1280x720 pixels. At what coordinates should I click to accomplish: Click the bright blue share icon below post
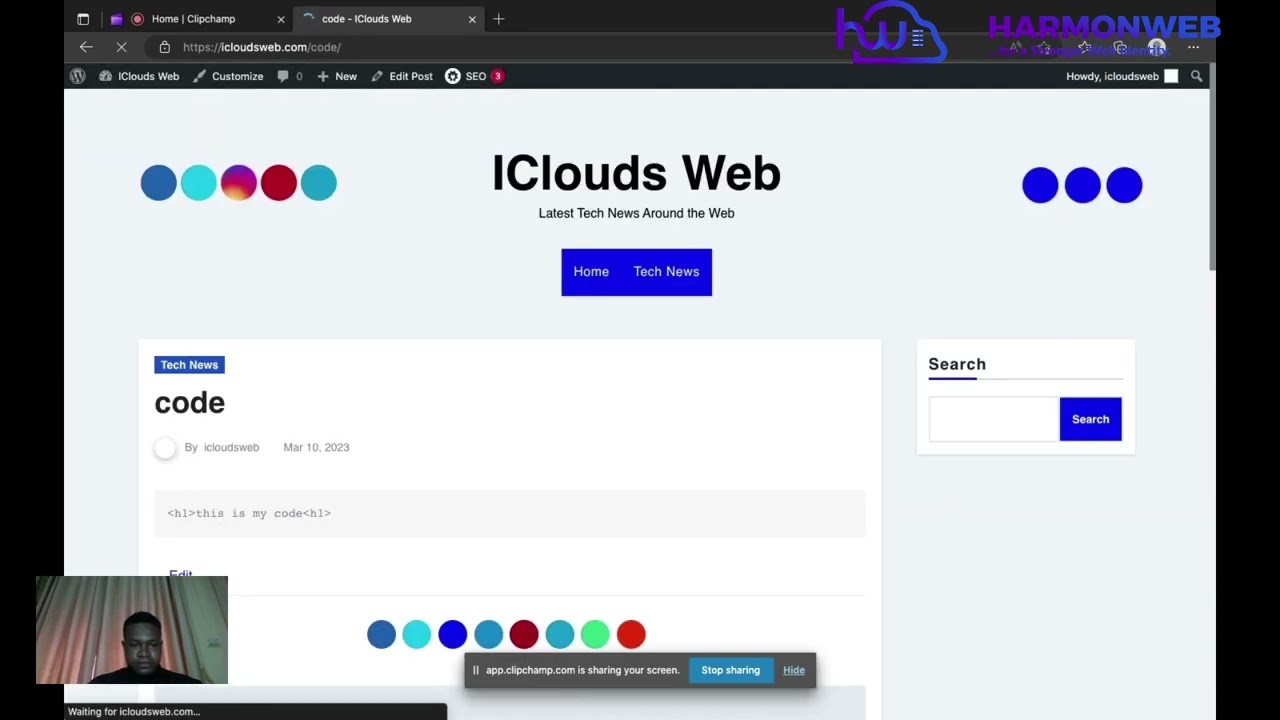pos(452,634)
